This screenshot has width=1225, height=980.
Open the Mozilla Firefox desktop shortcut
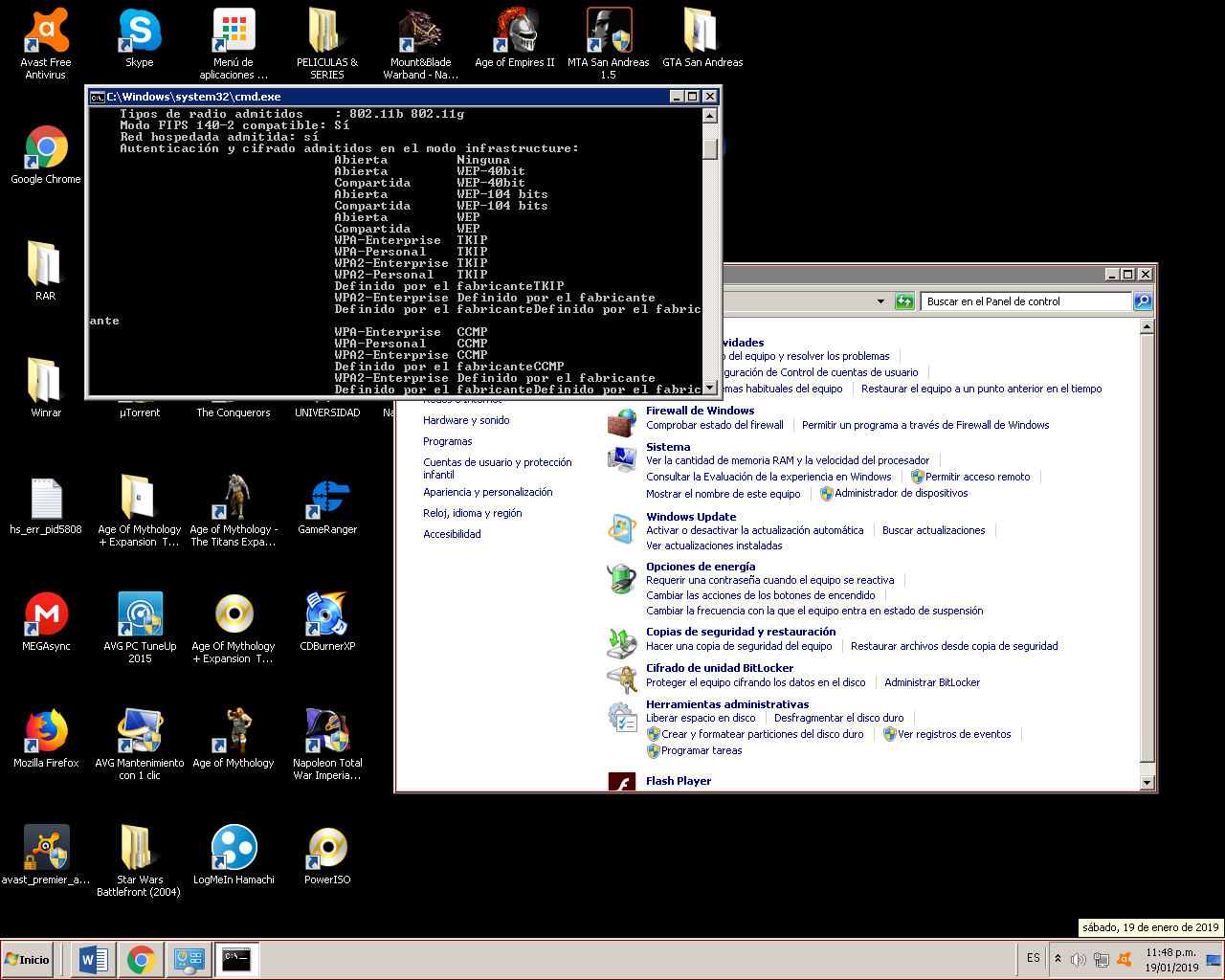click(x=46, y=732)
